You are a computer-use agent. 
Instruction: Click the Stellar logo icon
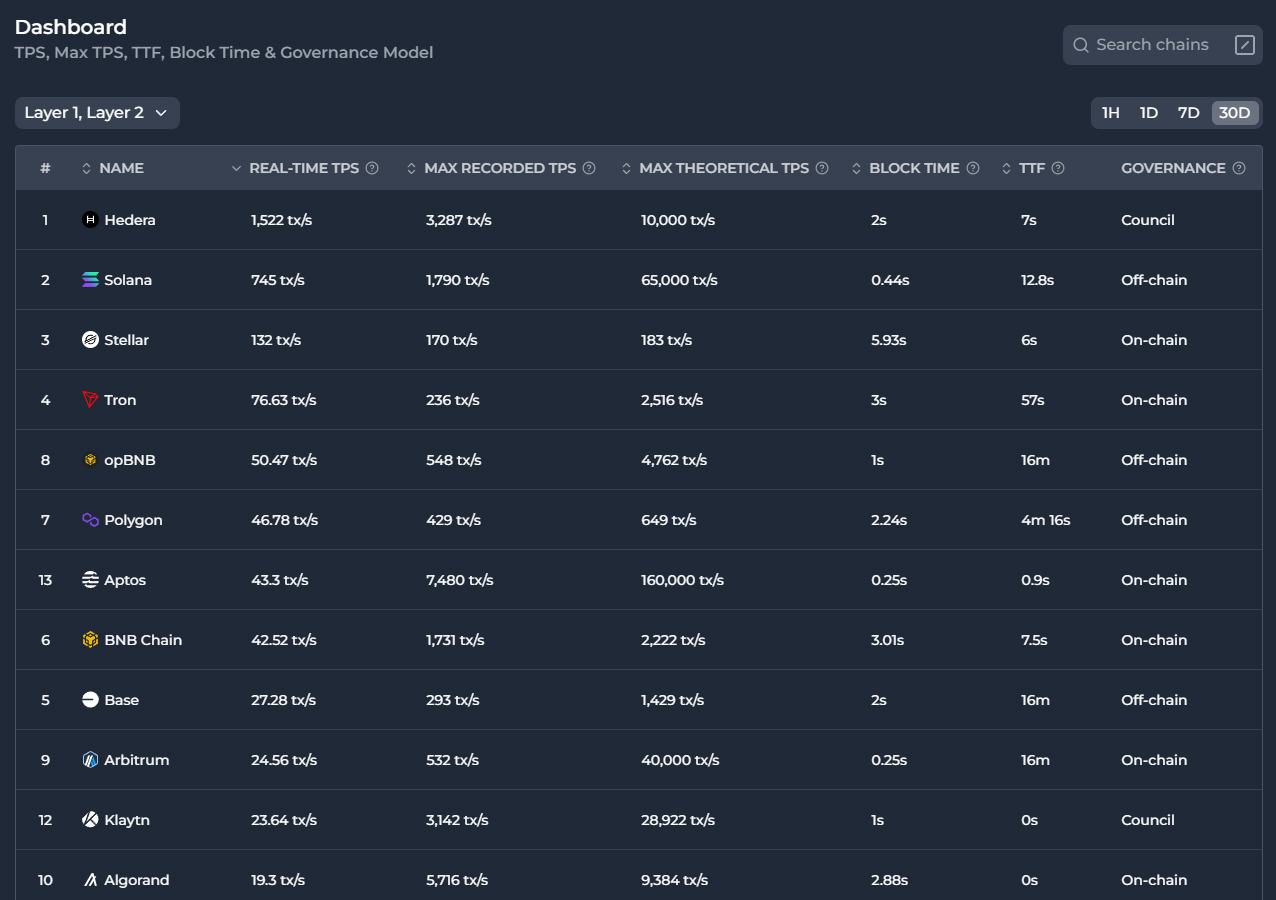[x=90, y=340]
